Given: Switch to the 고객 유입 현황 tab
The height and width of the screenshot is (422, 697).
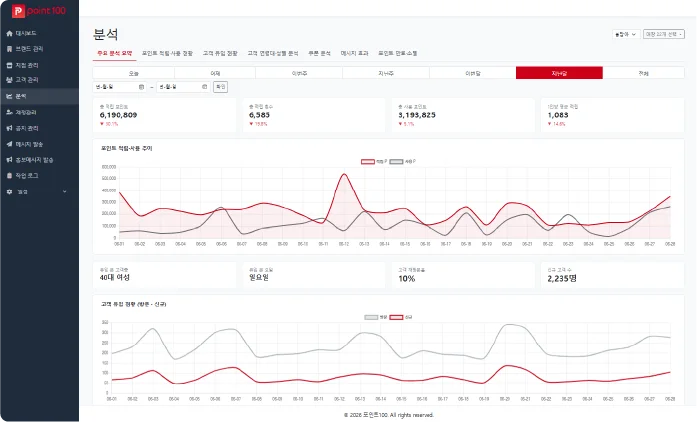Looking at the screenshot, I should [220, 53].
